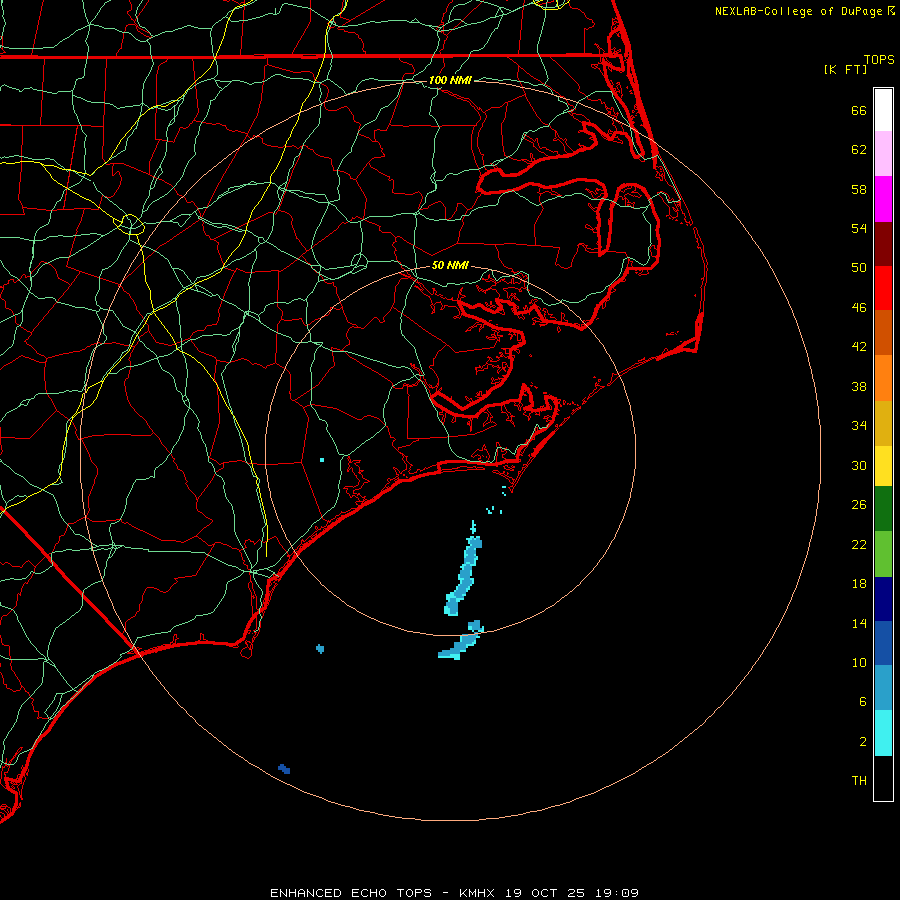Screen dimensions: 900x900
Task: Click the 42 legend value label
Action: pyautogui.click(x=859, y=346)
